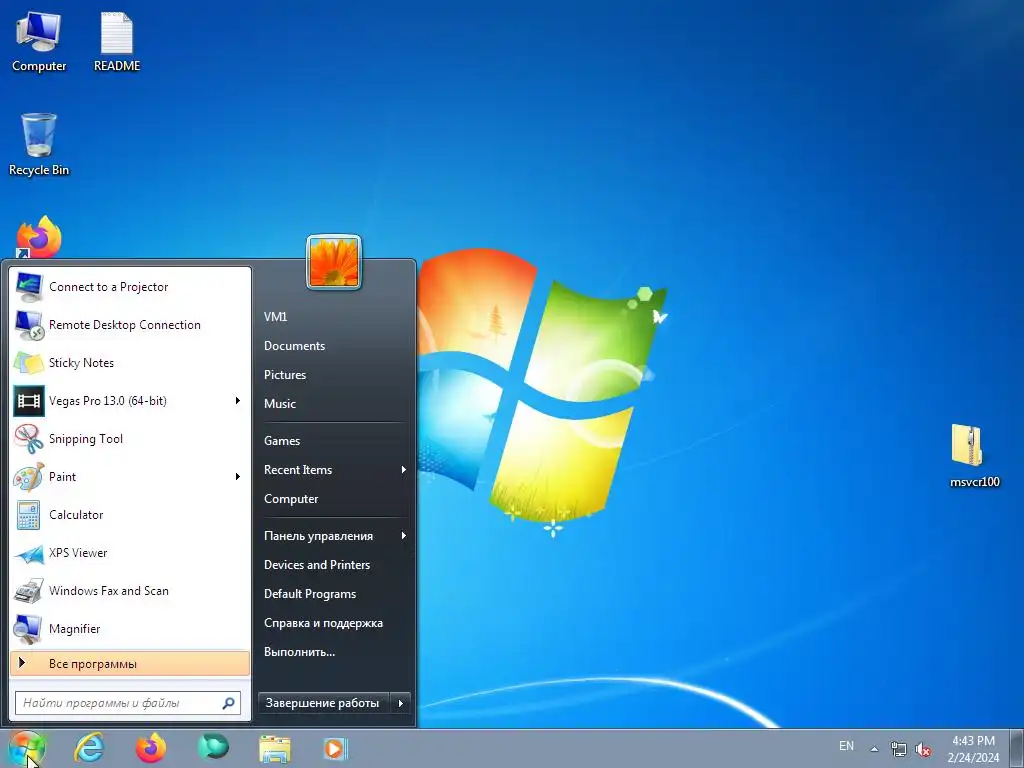The height and width of the screenshot is (768, 1024).
Task: Expand the Paint jump list arrow
Action: pos(238,477)
